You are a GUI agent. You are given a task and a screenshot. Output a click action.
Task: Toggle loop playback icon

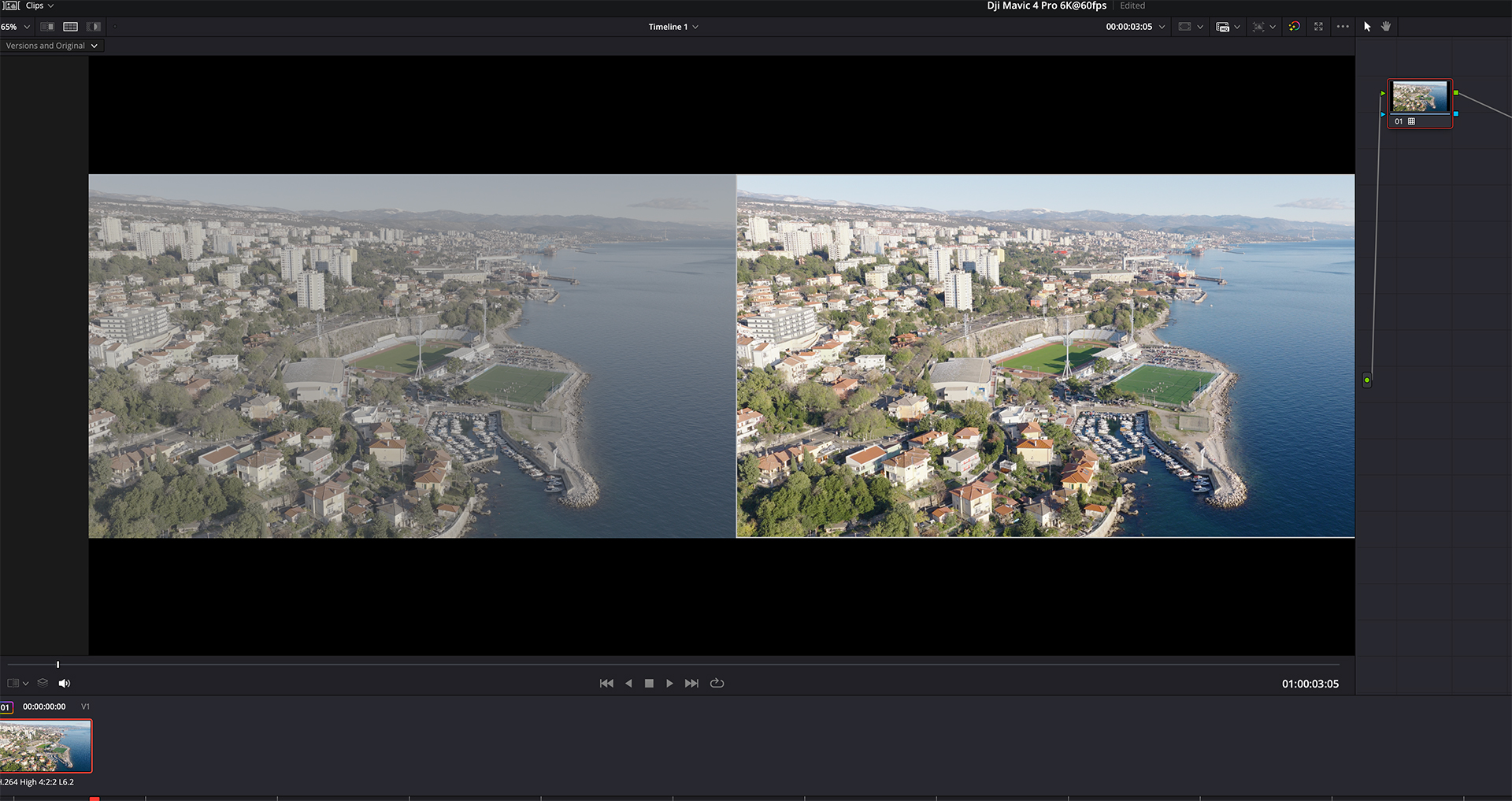pos(717,684)
